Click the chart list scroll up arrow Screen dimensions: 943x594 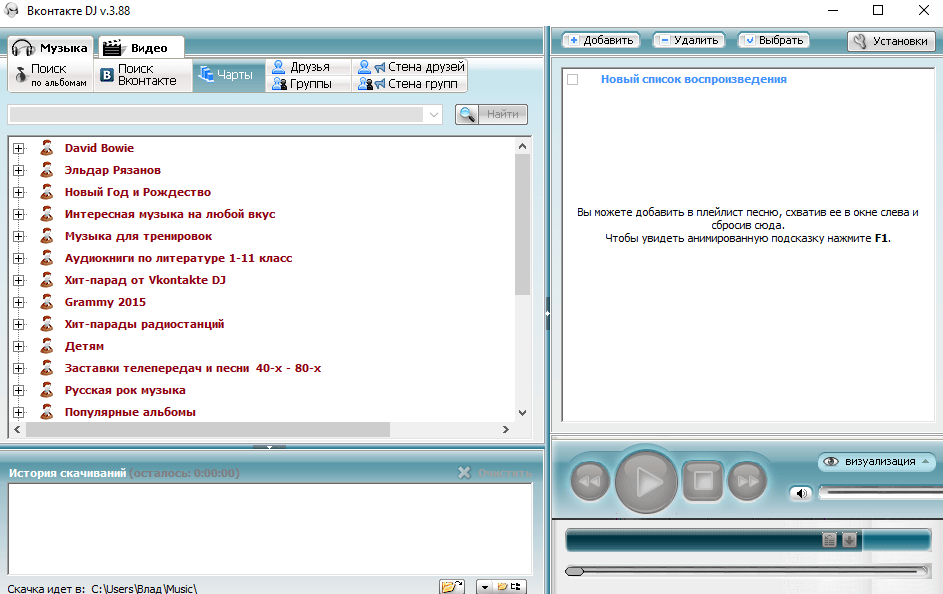[522, 146]
